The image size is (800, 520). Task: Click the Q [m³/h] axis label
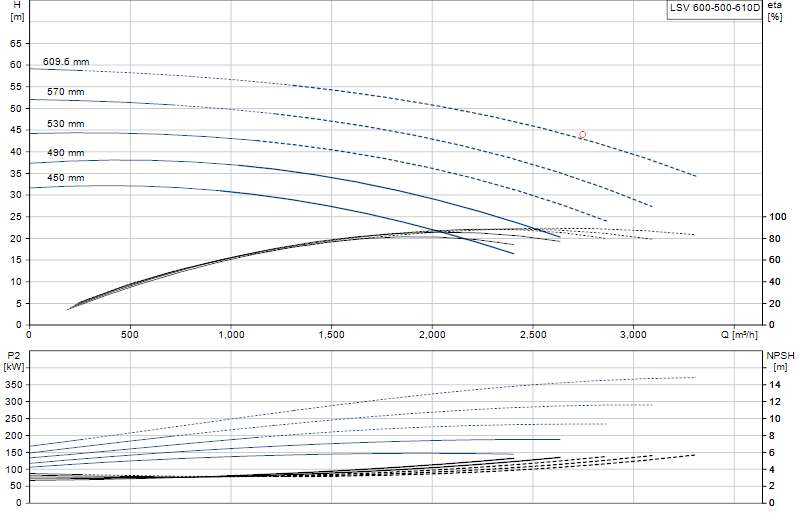739,335
